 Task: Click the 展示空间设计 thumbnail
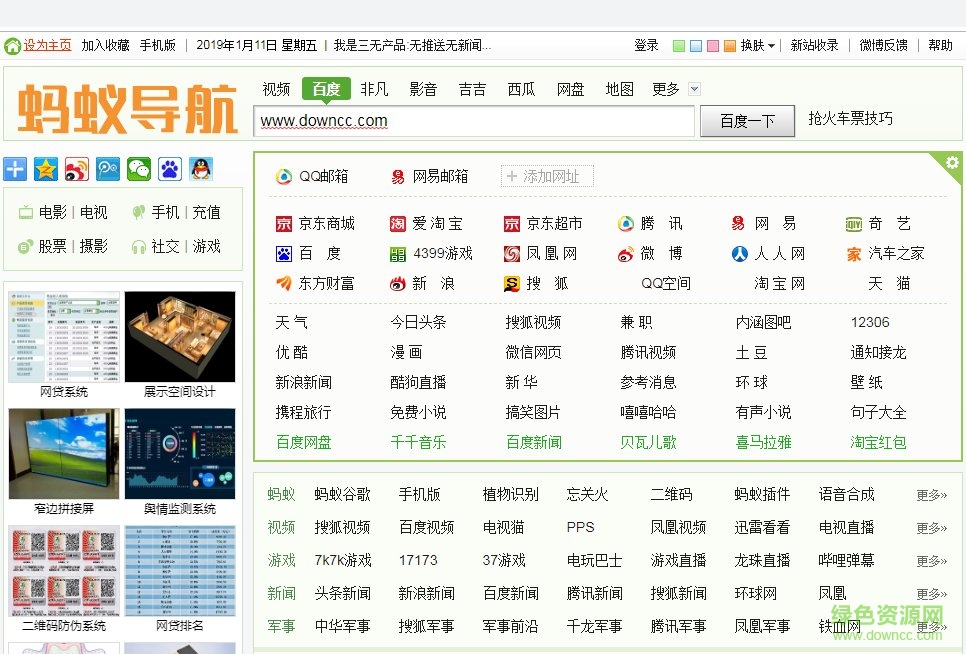[x=178, y=335]
